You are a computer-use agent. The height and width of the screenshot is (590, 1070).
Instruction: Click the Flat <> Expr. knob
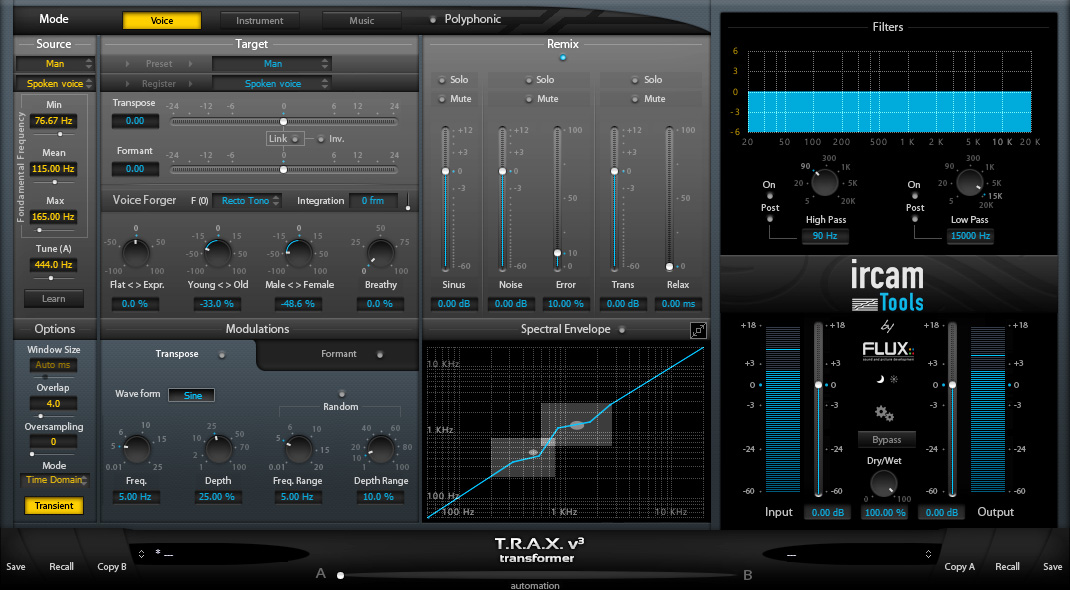(136, 254)
